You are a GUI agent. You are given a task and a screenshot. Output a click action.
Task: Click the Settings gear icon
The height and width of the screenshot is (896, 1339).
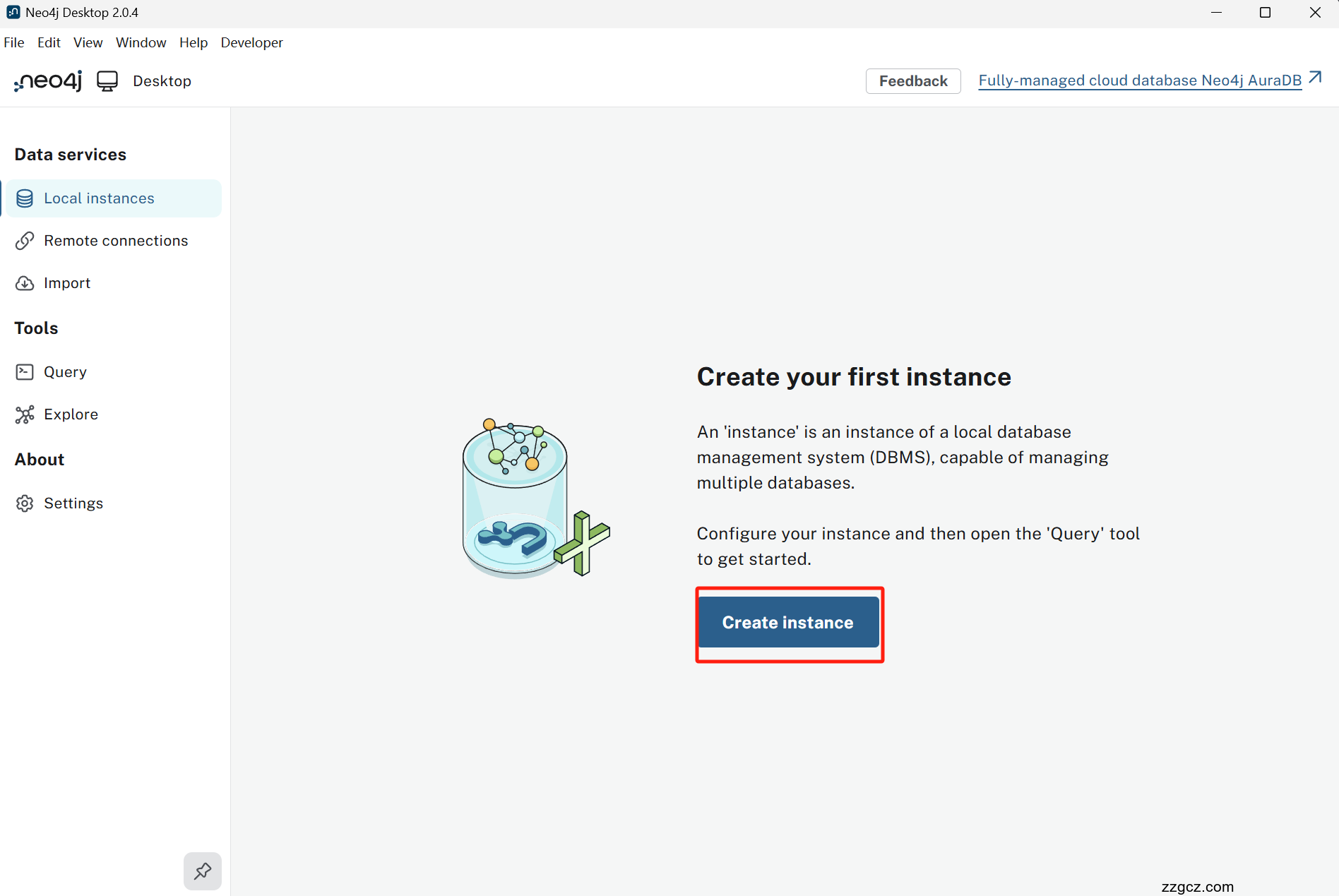[25, 503]
